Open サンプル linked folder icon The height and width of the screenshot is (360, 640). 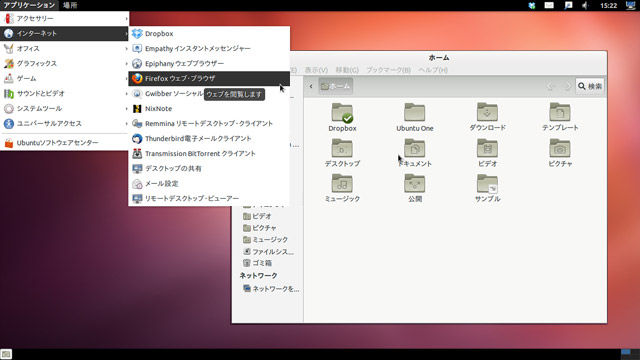[487, 188]
